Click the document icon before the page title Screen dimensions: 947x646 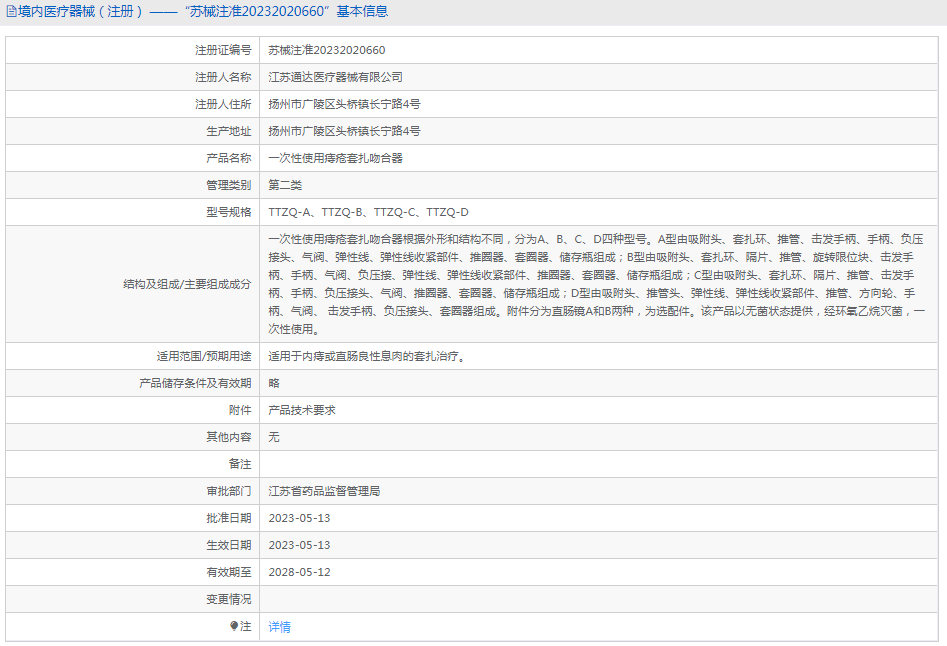11,11
